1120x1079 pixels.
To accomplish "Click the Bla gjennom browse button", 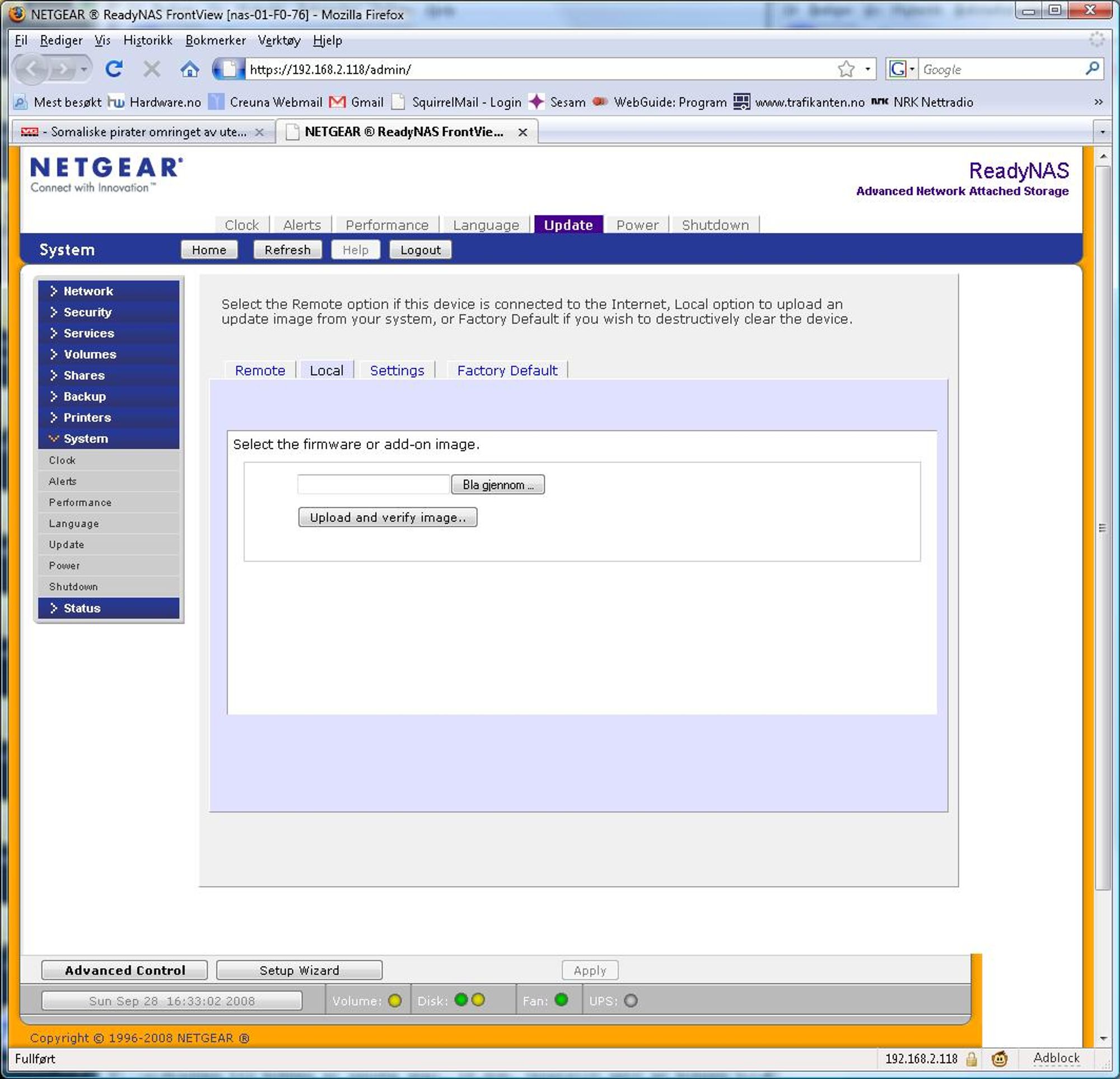I will pyautogui.click(x=498, y=484).
